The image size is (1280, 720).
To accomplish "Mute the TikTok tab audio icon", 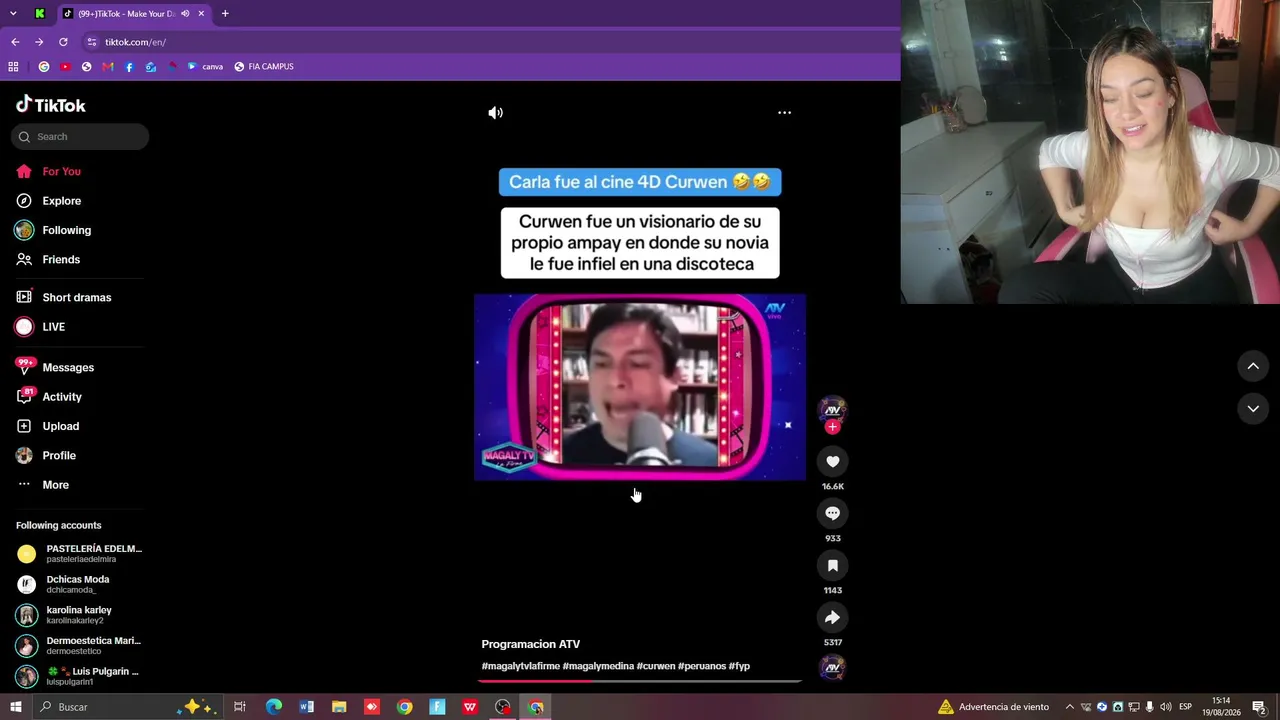I will (185, 13).
